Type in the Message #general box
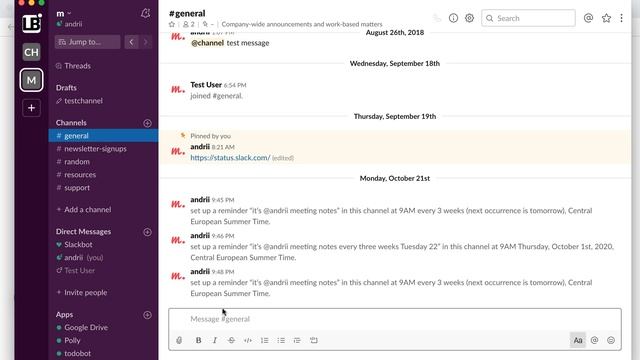The width and height of the screenshot is (640, 360). coord(395,319)
